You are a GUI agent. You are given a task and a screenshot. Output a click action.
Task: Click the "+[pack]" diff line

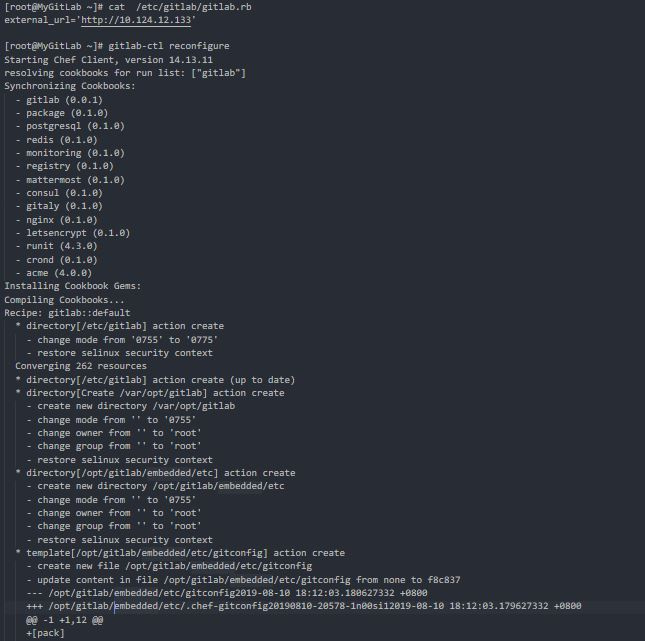point(46,633)
